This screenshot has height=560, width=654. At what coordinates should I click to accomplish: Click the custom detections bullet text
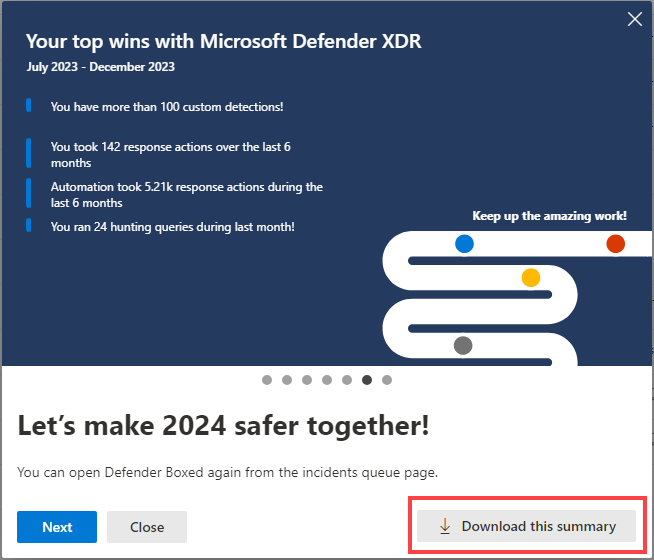[167, 106]
